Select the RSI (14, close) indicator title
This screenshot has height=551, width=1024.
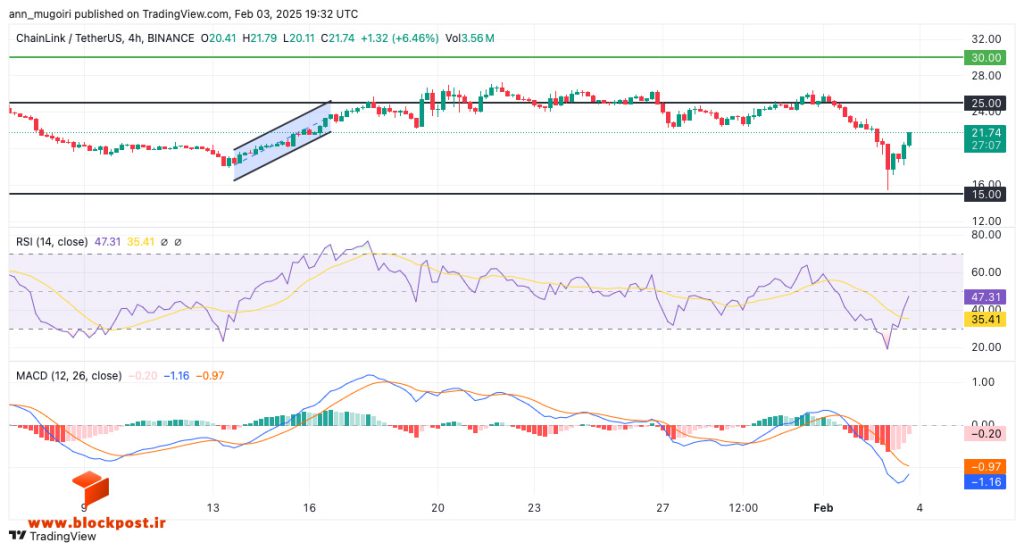(52, 242)
